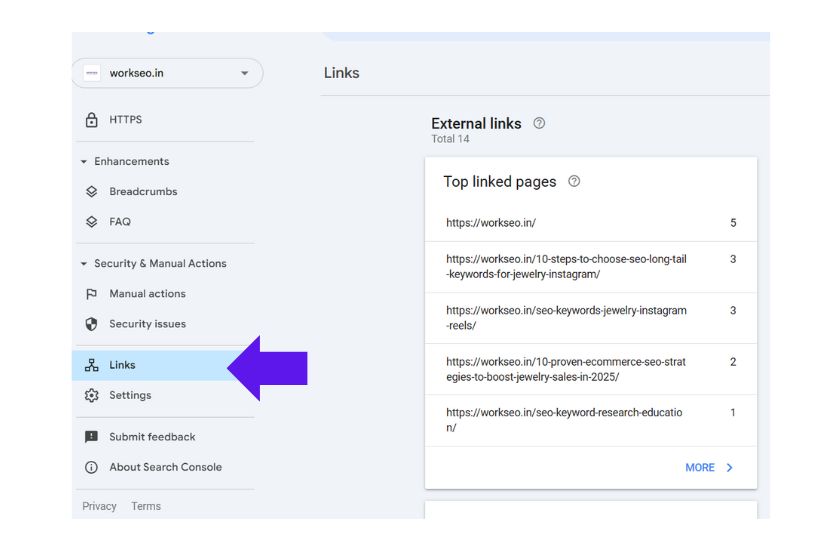Open the seo-keywords-jewelry-instagram-reels row
Image resolution: width=826 pixels, height=551 pixels.
pyautogui.click(x=591, y=318)
